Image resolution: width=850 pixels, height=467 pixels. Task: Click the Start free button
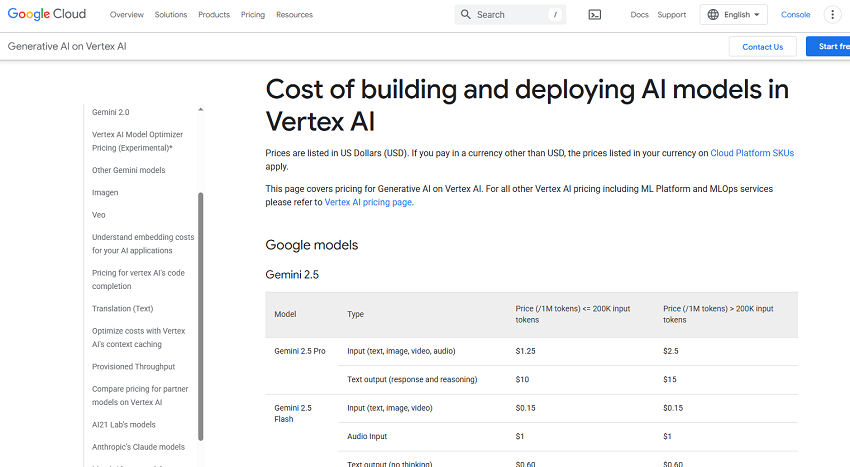[x=828, y=47]
